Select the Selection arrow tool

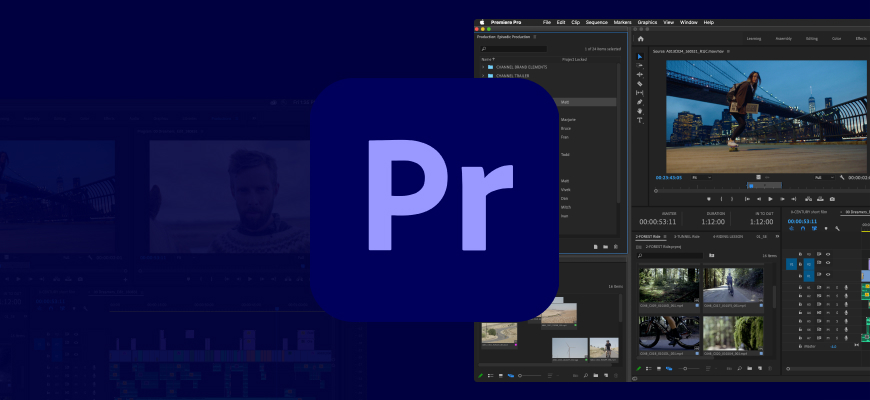click(639, 56)
